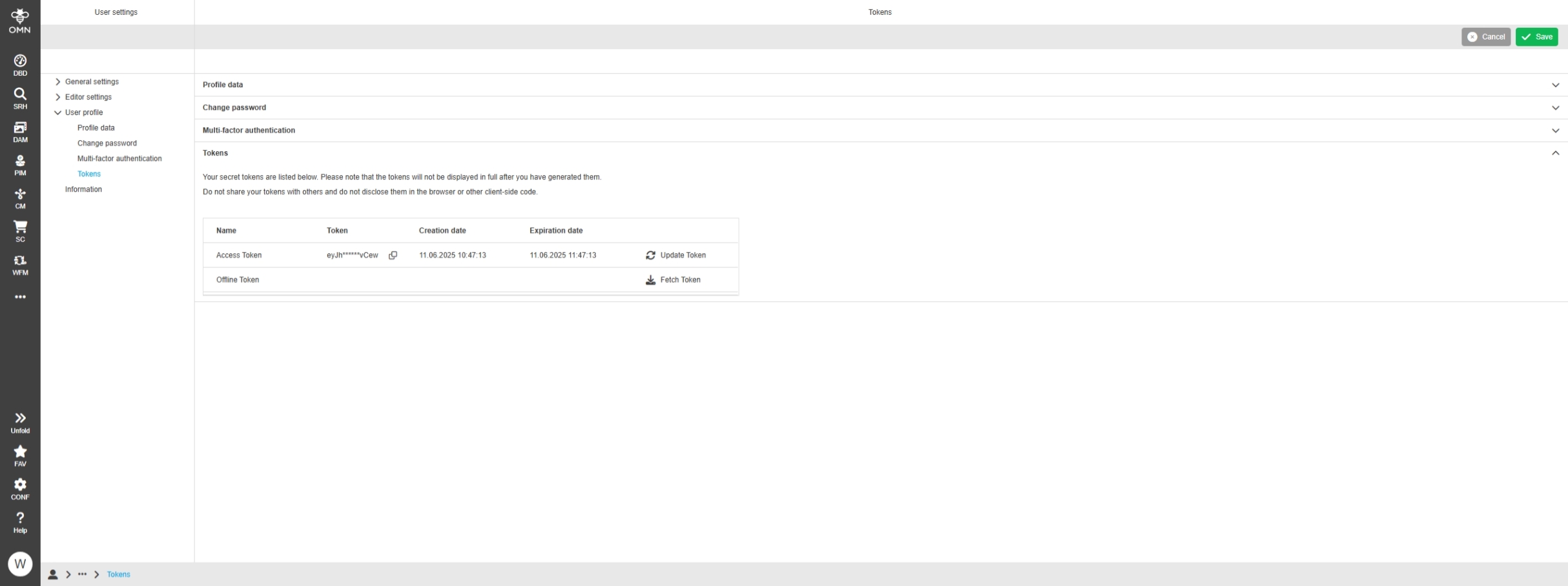The height and width of the screenshot is (586, 1568).
Task: Show more modules via sidebar ellipsis
Action: (x=20, y=297)
